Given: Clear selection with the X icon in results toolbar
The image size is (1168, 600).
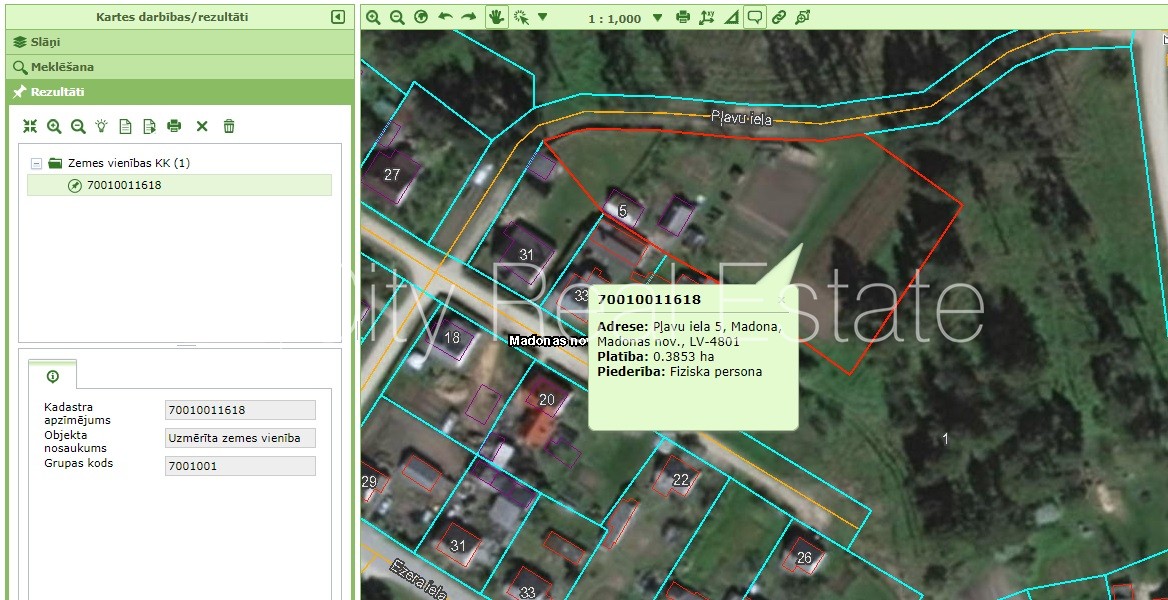Looking at the screenshot, I should [x=202, y=126].
